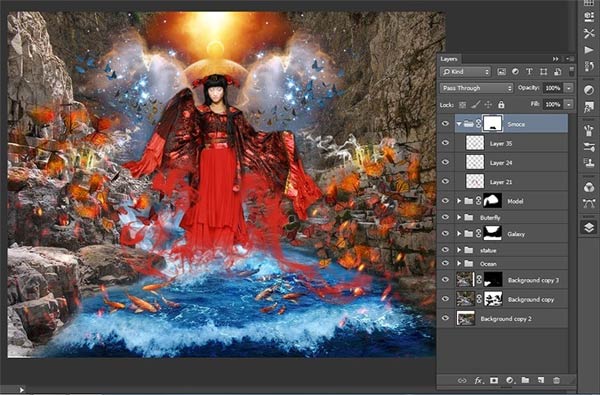Expand the Galaxy group

coord(459,233)
